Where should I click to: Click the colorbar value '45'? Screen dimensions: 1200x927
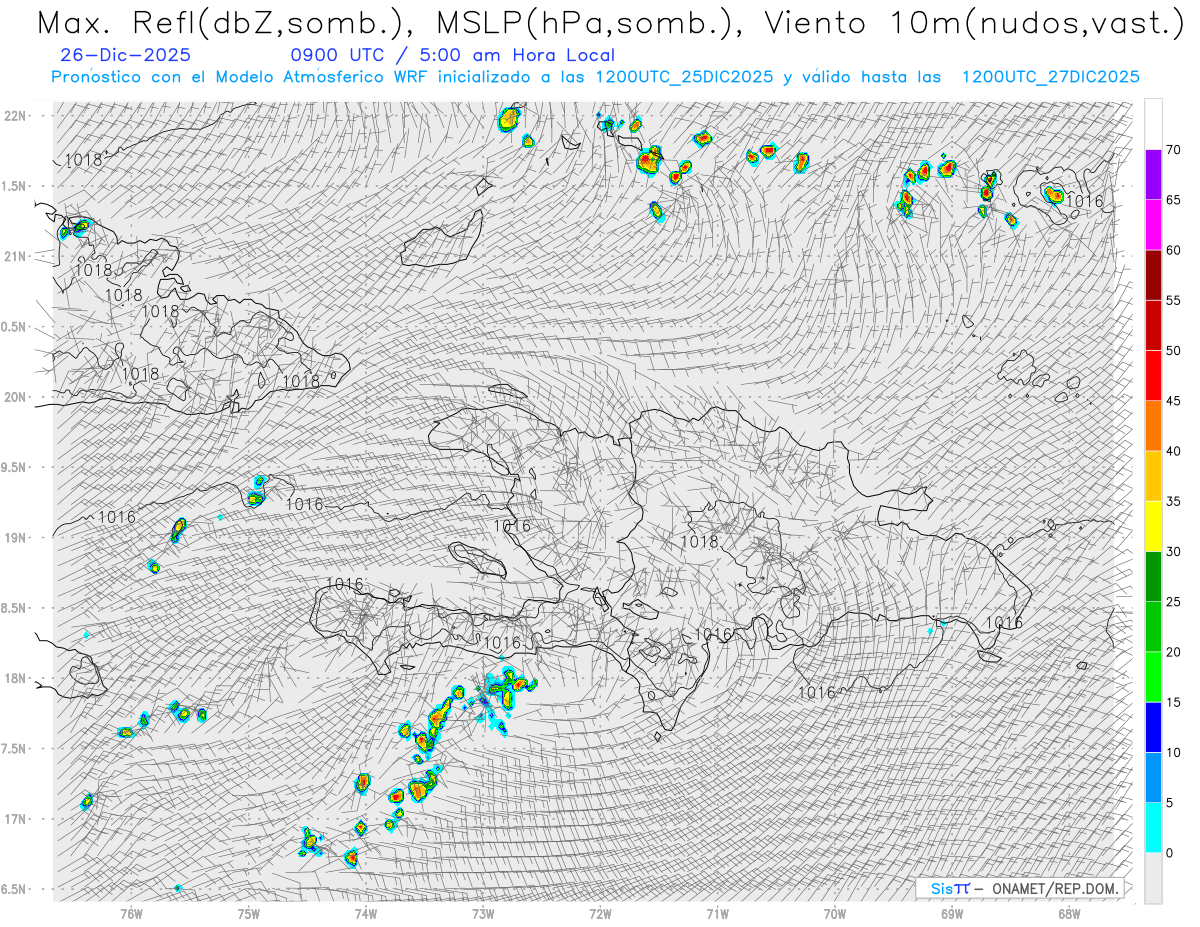point(1173,401)
